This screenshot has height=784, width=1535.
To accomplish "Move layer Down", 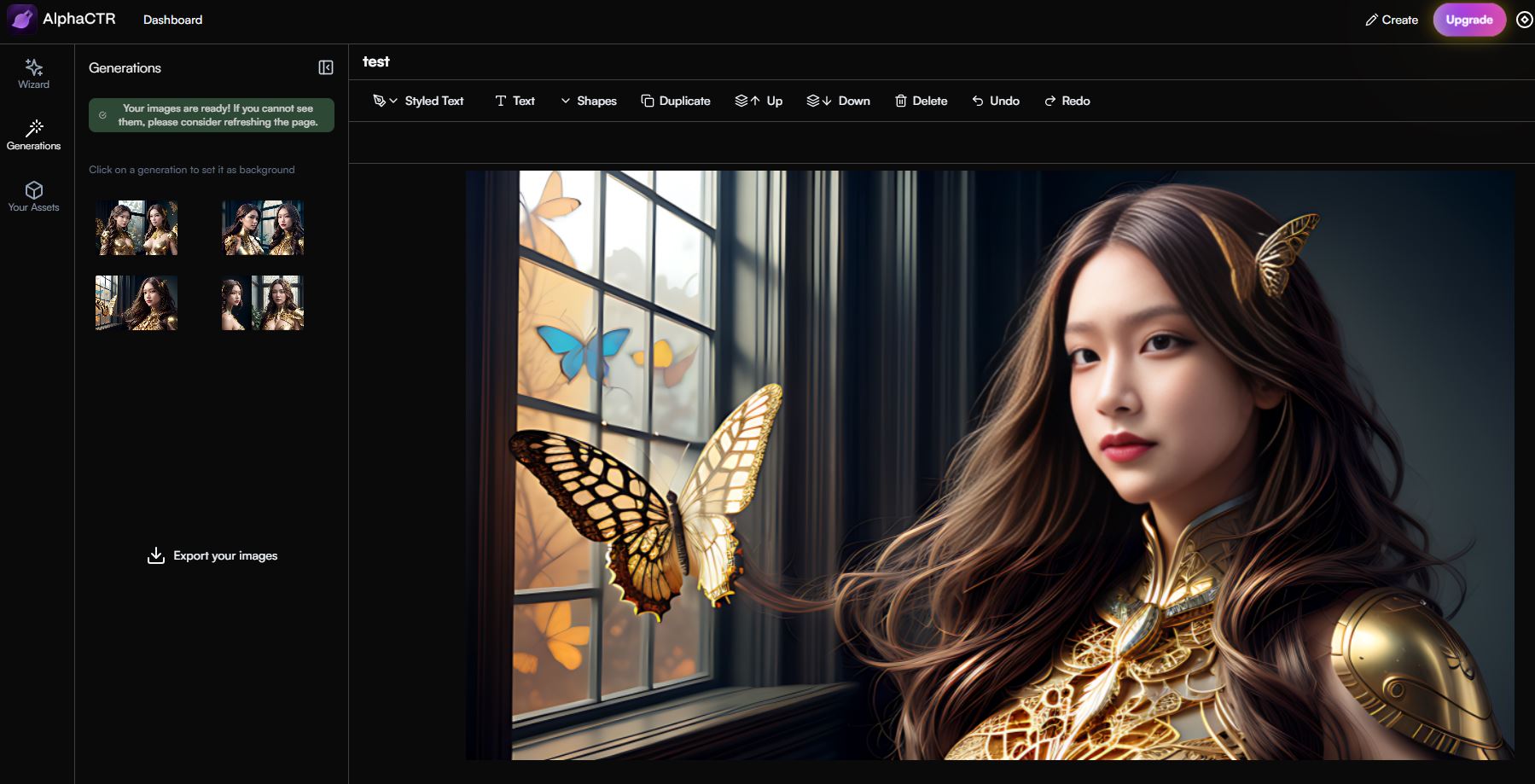I will click(838, 101).
